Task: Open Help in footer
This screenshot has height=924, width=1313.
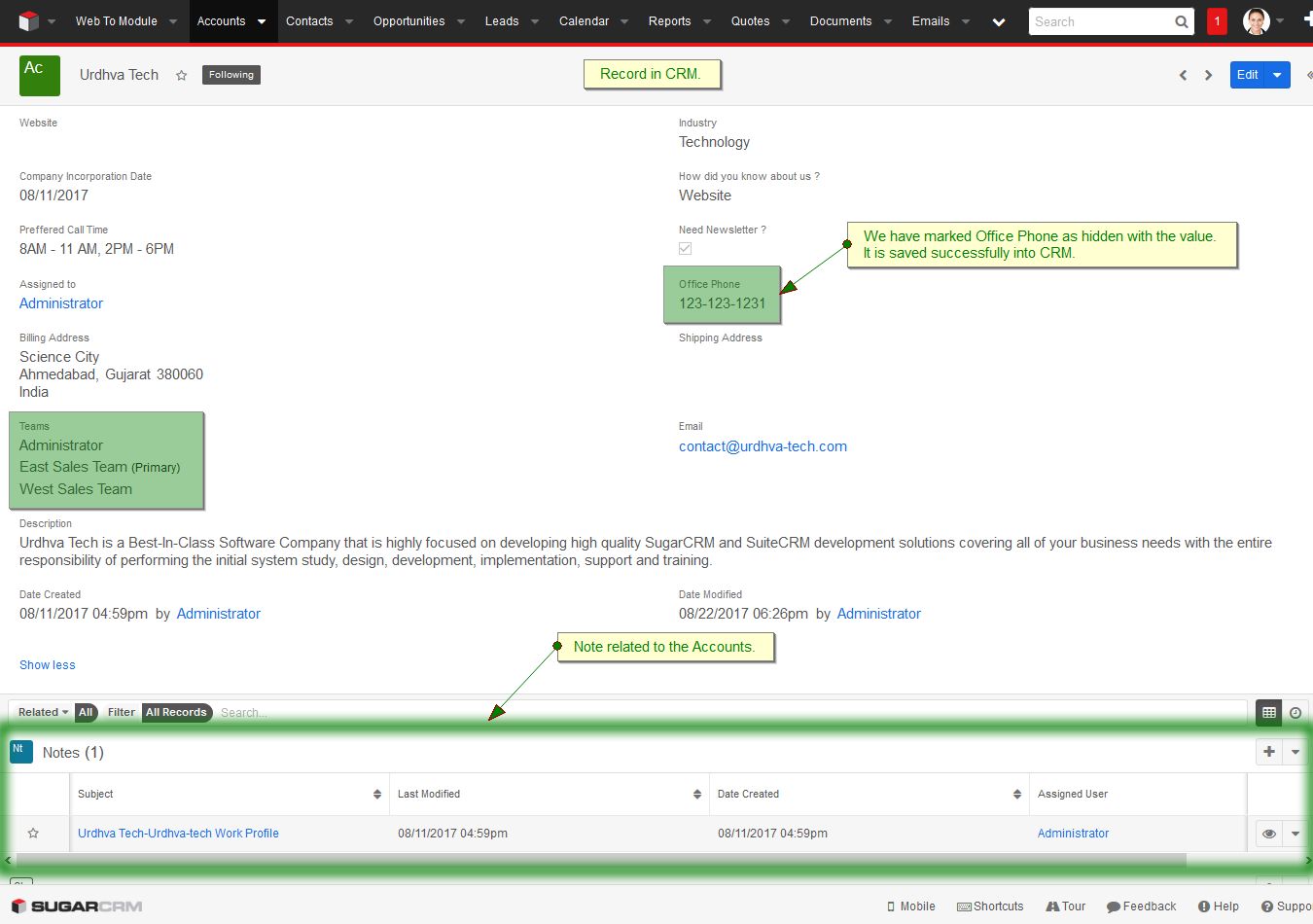Action: click(x=1219, y=906)
